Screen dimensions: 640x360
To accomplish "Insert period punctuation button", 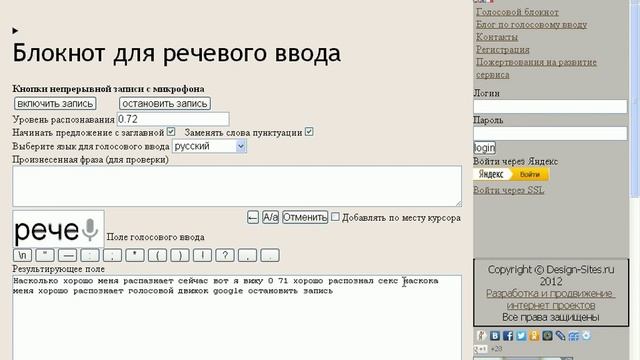I will pyautogui.click(x=270, y=255).
